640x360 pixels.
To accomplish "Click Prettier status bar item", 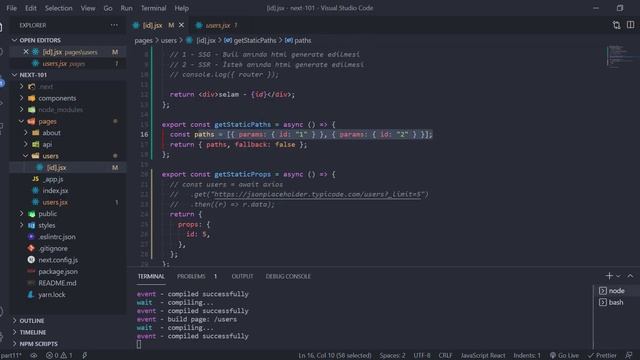I will [x=602, y=356].
